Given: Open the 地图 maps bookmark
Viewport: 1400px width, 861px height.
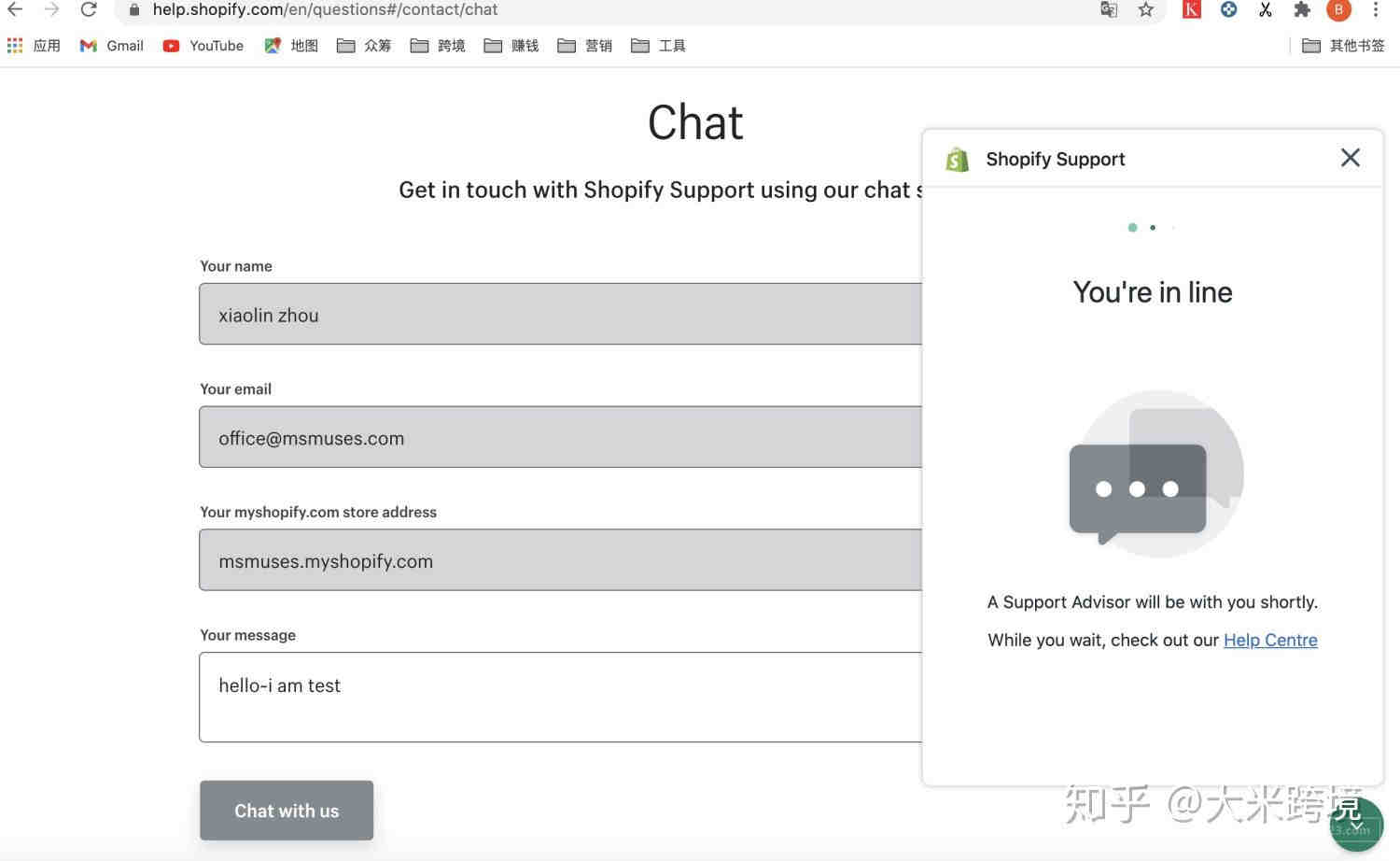Looking at the screenshot, I should [x=291, y=46].
